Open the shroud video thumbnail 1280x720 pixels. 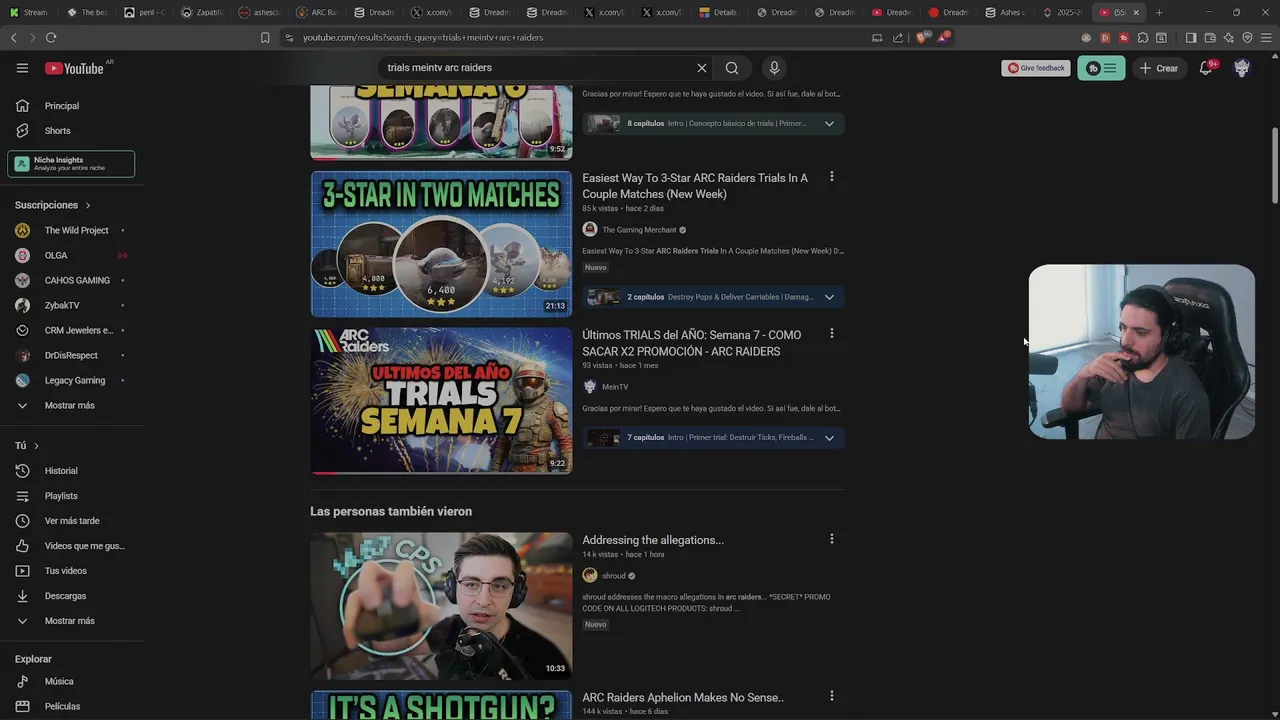(441, 606)
